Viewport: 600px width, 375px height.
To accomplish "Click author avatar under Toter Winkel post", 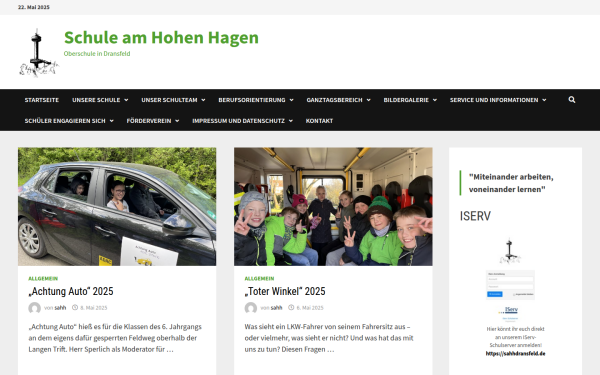I will click(x=251, y=308).
